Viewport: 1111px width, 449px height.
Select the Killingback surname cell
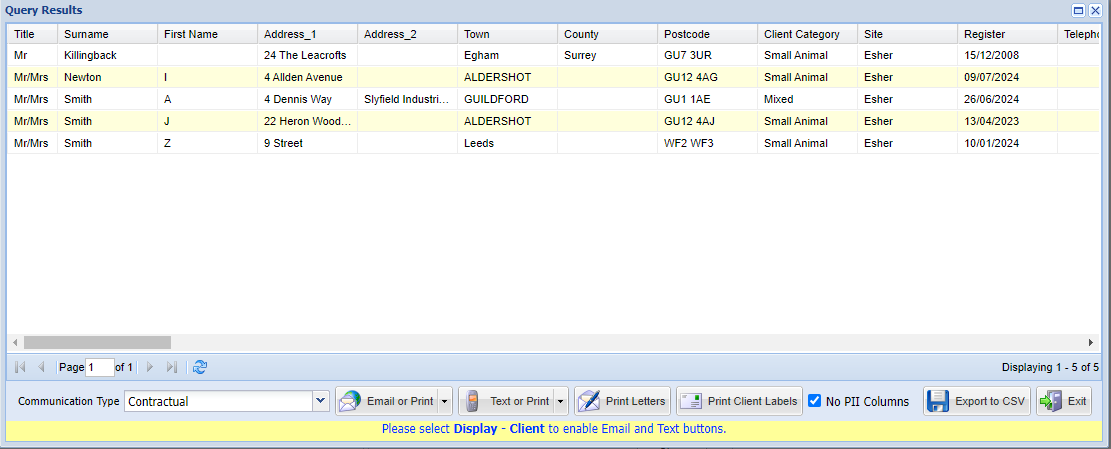pyautogui.click(x=108, y=55)
